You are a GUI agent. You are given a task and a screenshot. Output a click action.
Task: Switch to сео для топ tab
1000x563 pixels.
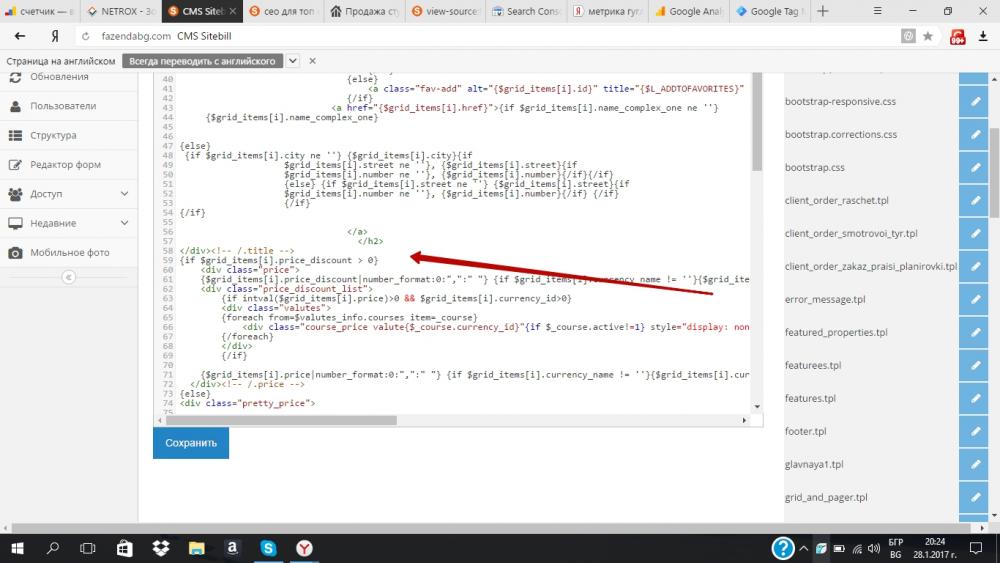[x=283, y=11]
